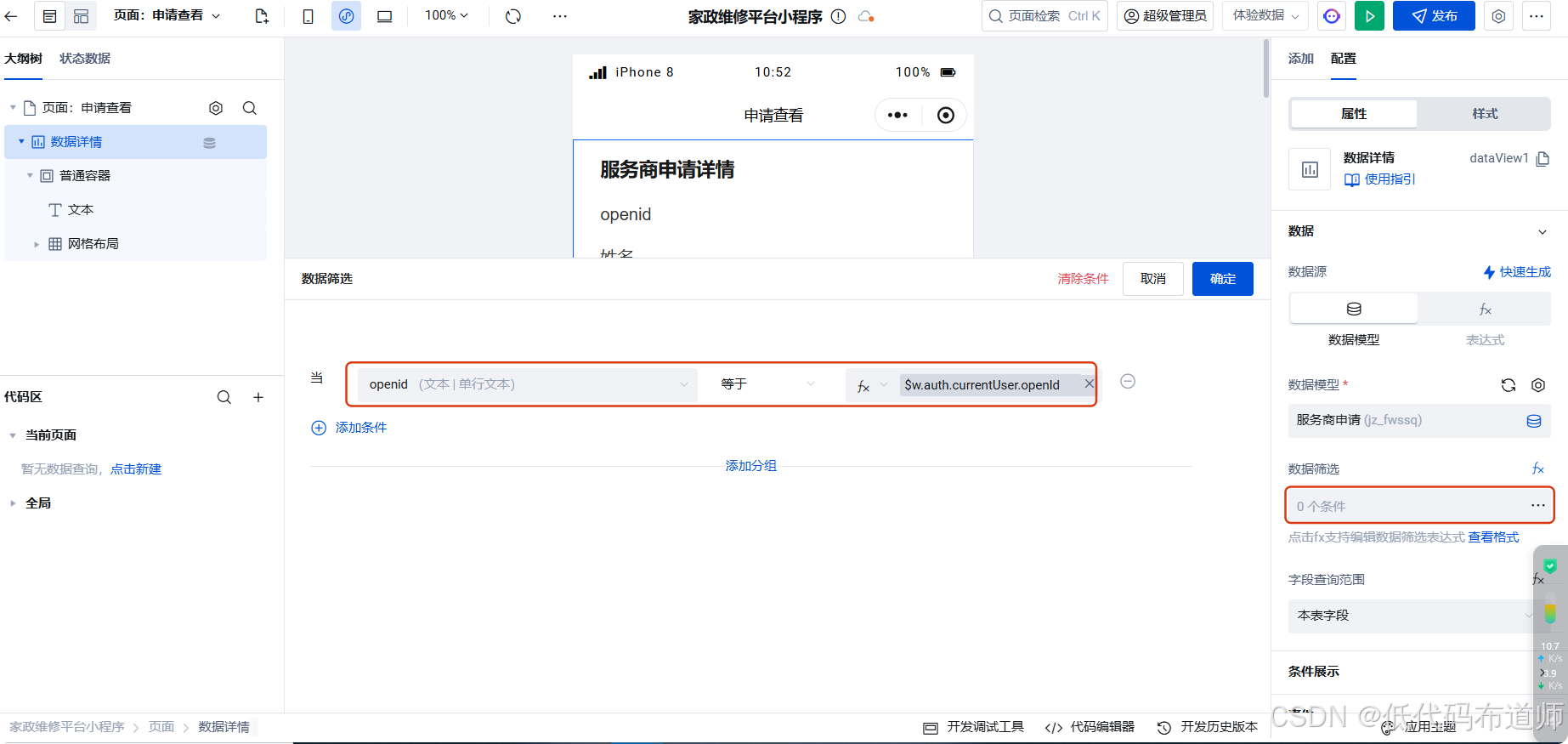Click the mini program capsule menu dots
This screenshot has width=1568, height=744.
pyautogui.click(x=897, y=115)
